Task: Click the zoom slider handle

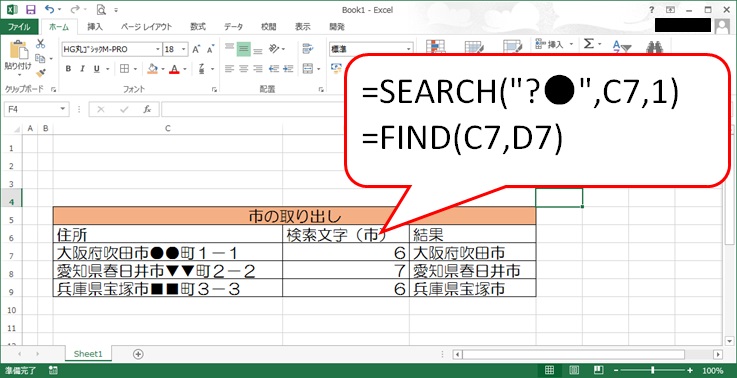Action: [653, 370]
